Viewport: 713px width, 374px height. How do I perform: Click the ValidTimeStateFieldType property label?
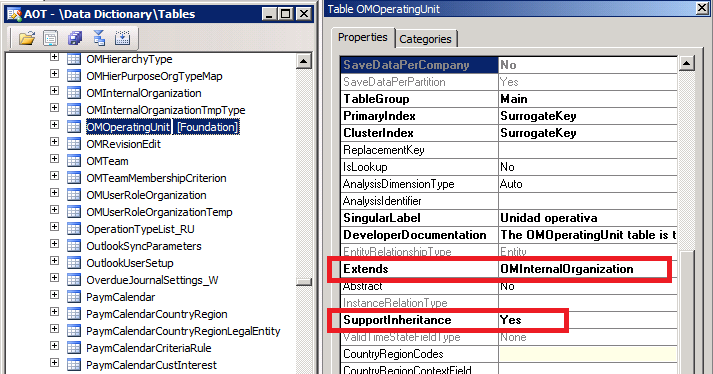click(x=402, y=337)
